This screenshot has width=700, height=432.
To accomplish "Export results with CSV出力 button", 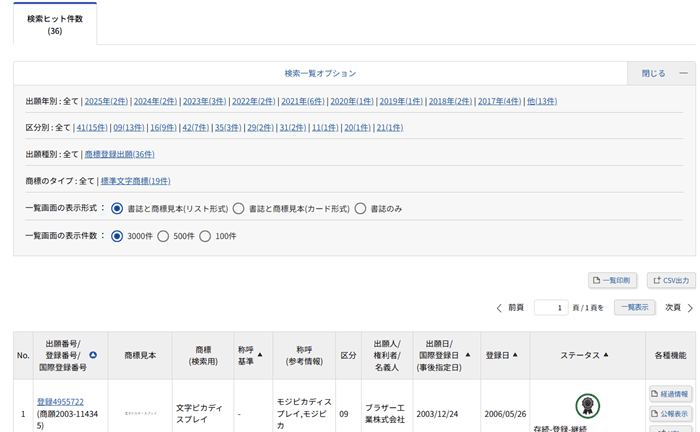I will click(670, 280).
